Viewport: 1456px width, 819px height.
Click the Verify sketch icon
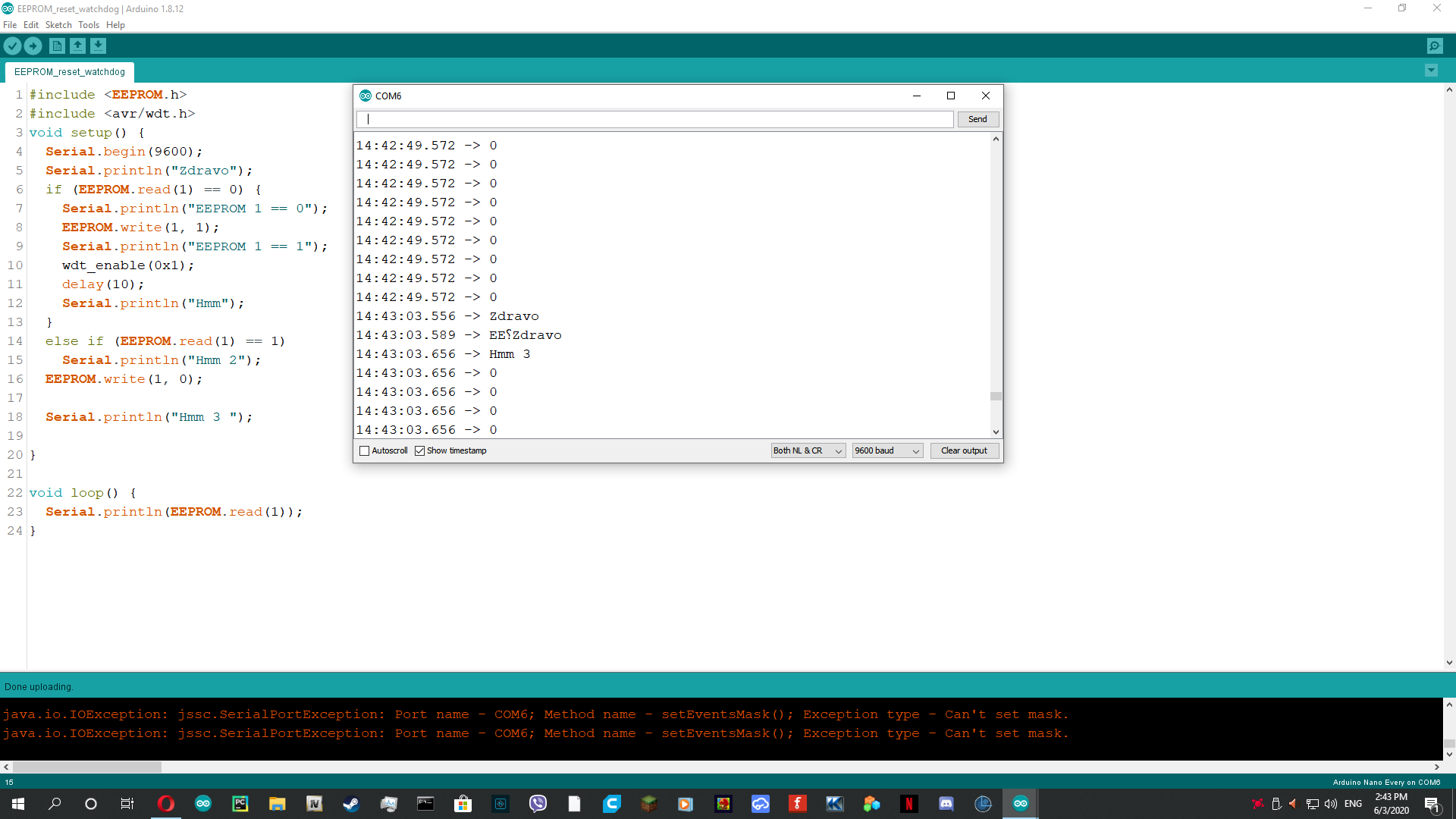[x=12, y=45]
